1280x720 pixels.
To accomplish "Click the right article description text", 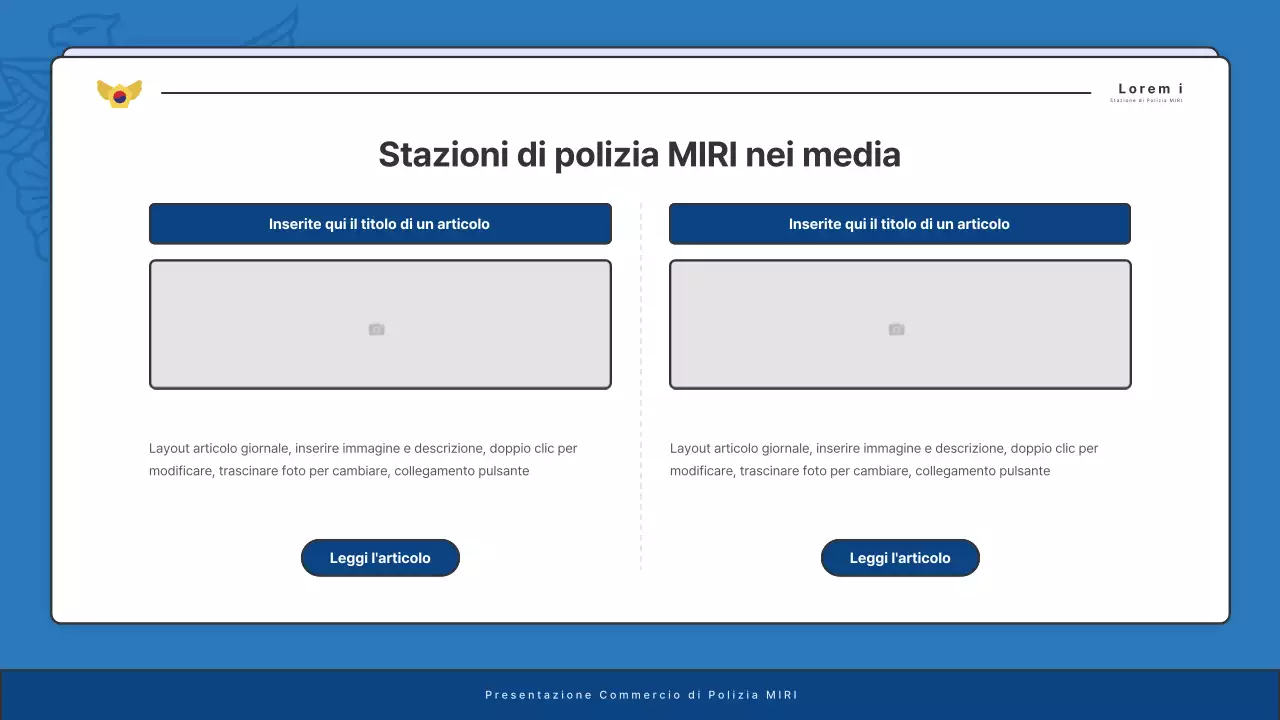I will tap(883, 459).
